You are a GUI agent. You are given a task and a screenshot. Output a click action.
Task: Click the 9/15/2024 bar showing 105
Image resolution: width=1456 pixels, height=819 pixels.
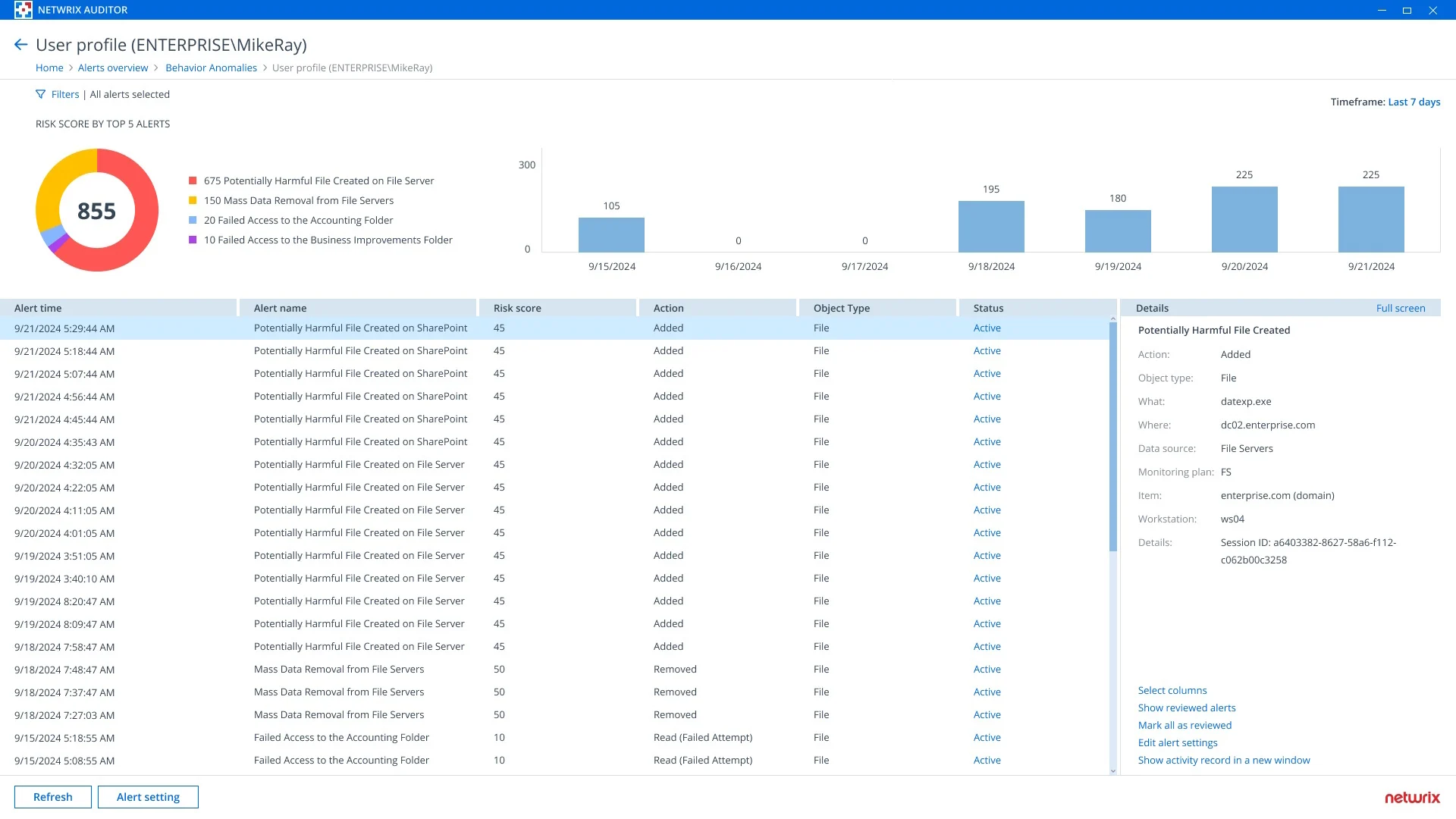coord(611,235)
